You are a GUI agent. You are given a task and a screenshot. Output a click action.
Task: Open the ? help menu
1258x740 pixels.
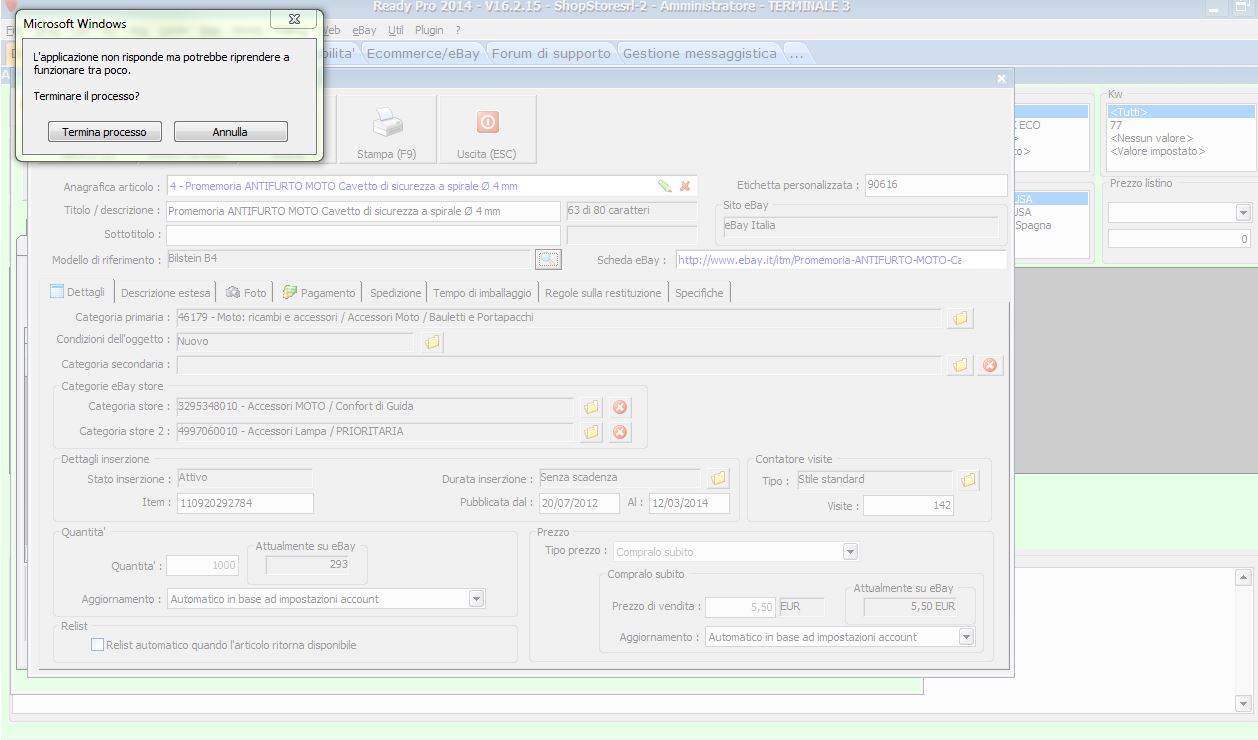457,31
